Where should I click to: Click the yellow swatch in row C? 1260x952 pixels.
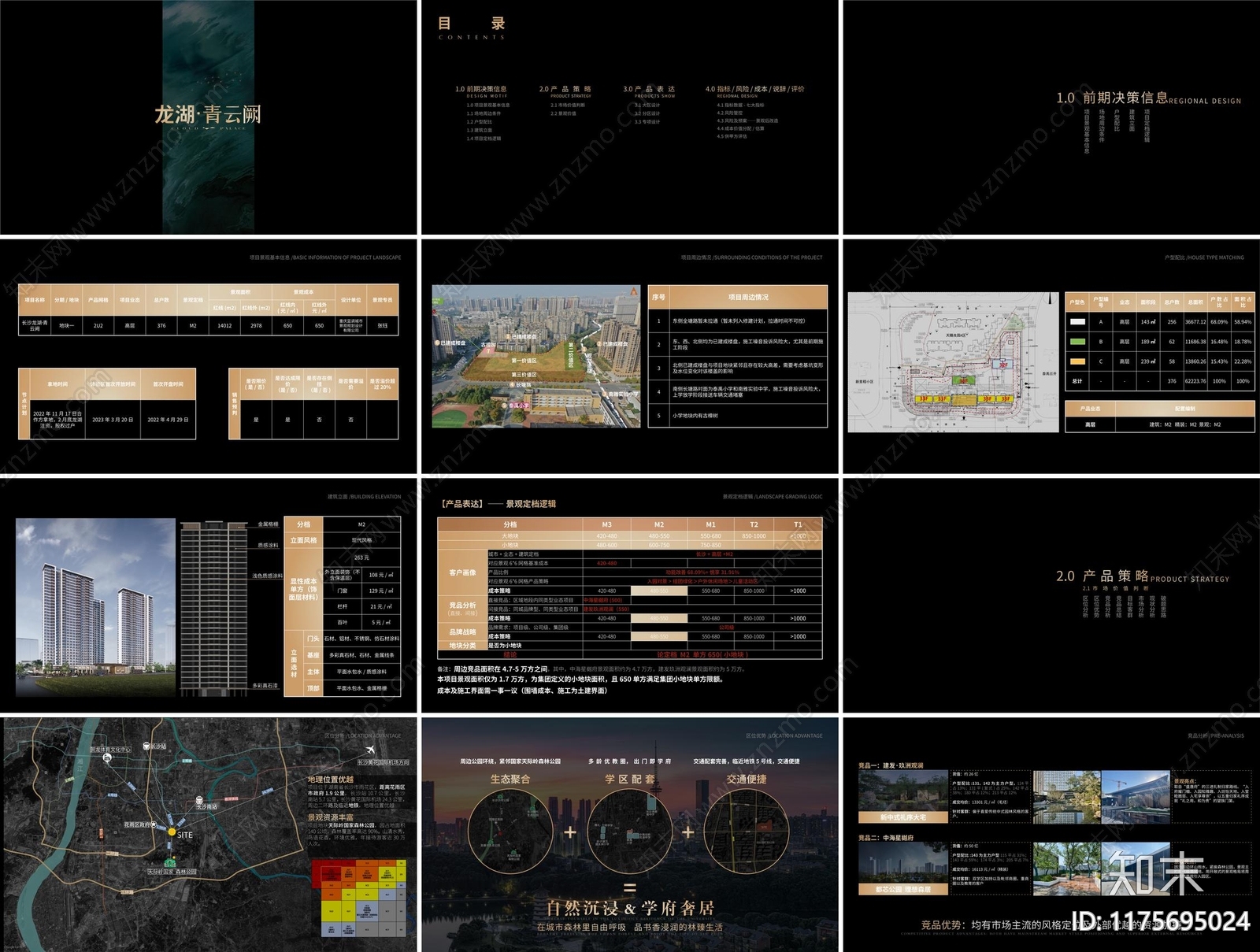1077,361
